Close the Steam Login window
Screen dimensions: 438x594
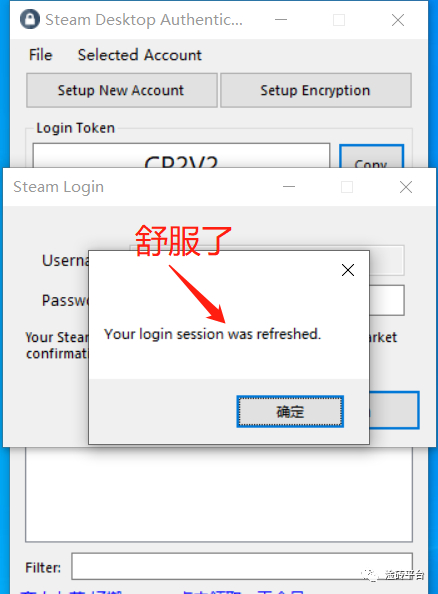406,187
